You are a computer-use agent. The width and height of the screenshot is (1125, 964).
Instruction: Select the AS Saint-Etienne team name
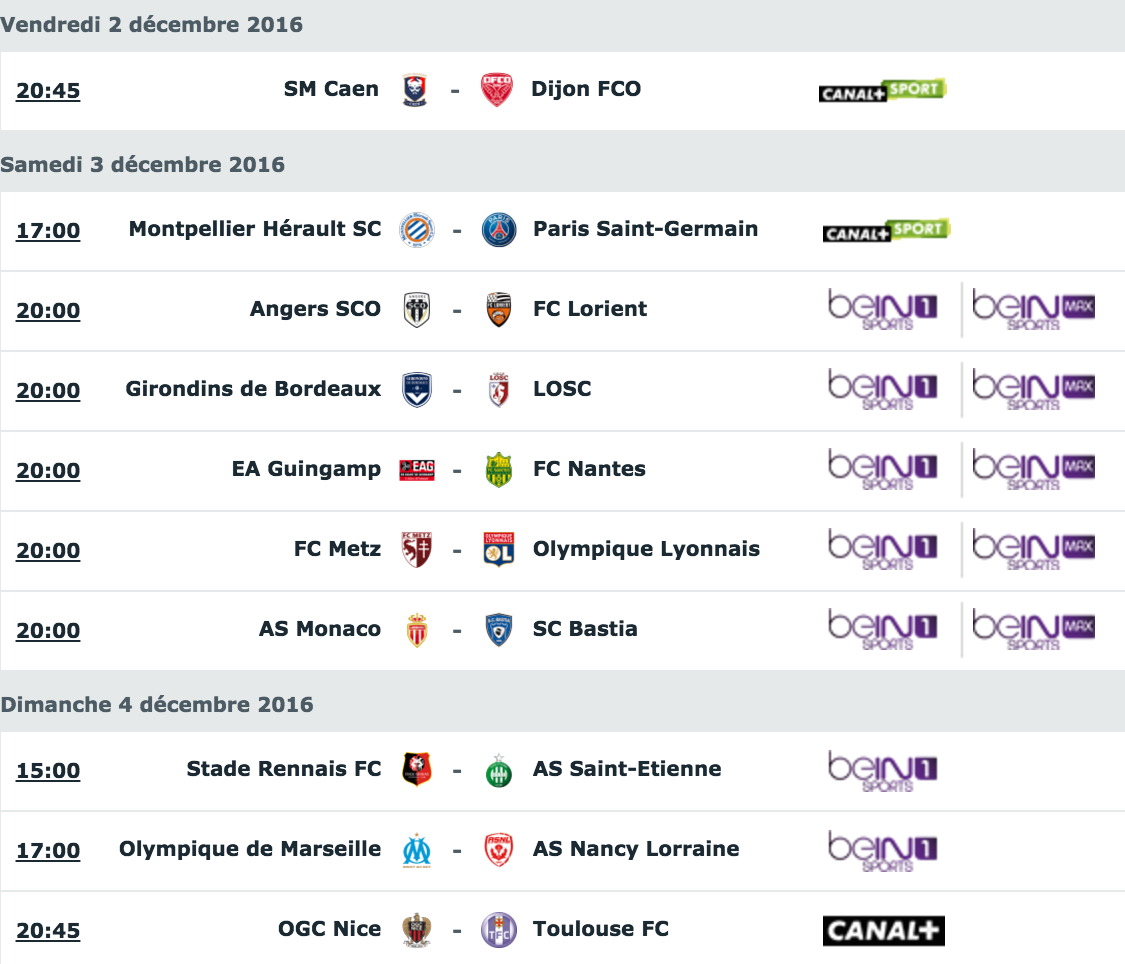click(x=627, y=769)
